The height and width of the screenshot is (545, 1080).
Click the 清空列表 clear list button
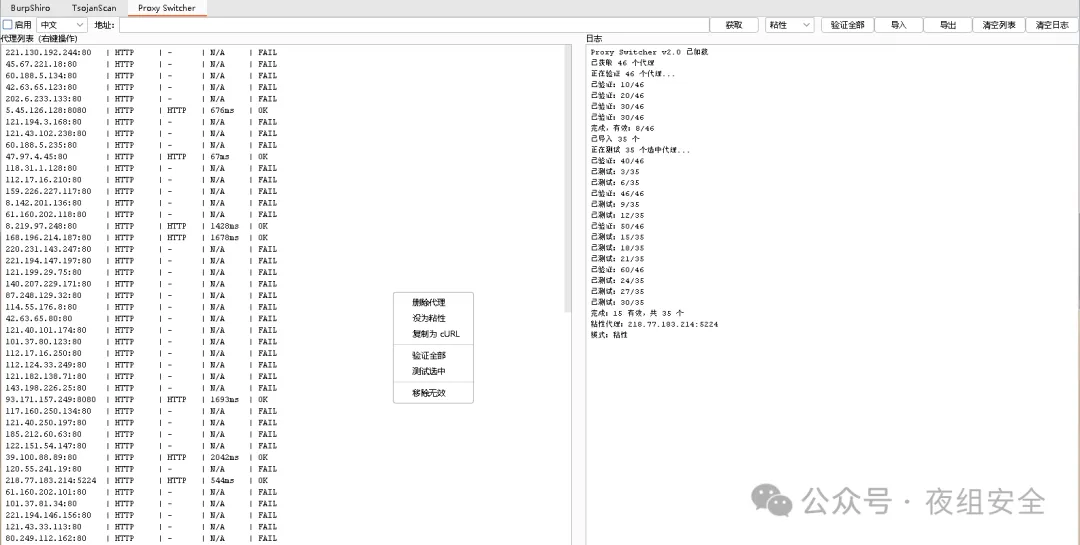999,25
